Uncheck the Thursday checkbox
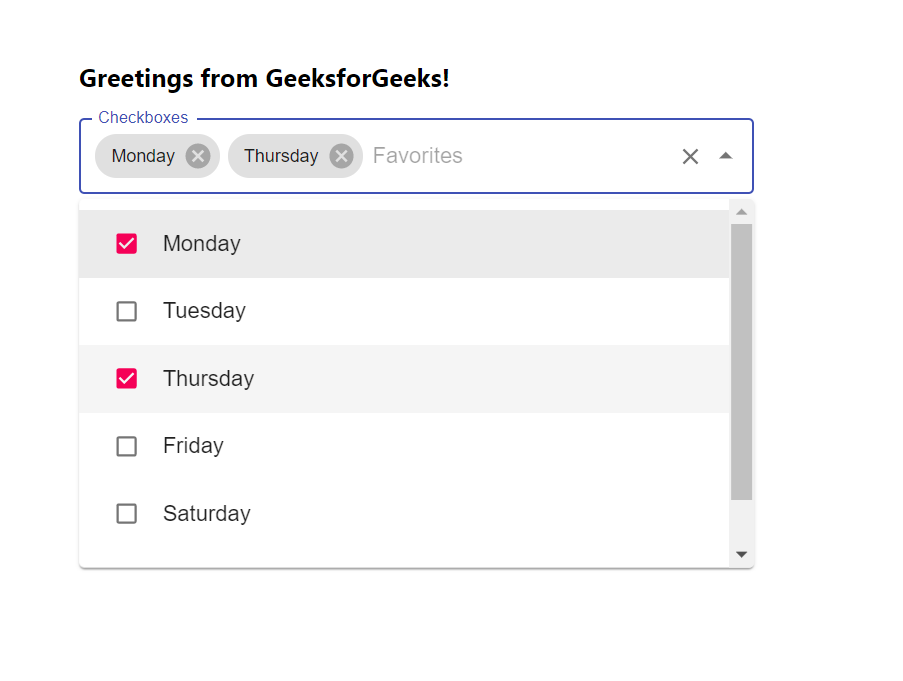The height and width of the screenshot is (681, 903). [127, 378]
